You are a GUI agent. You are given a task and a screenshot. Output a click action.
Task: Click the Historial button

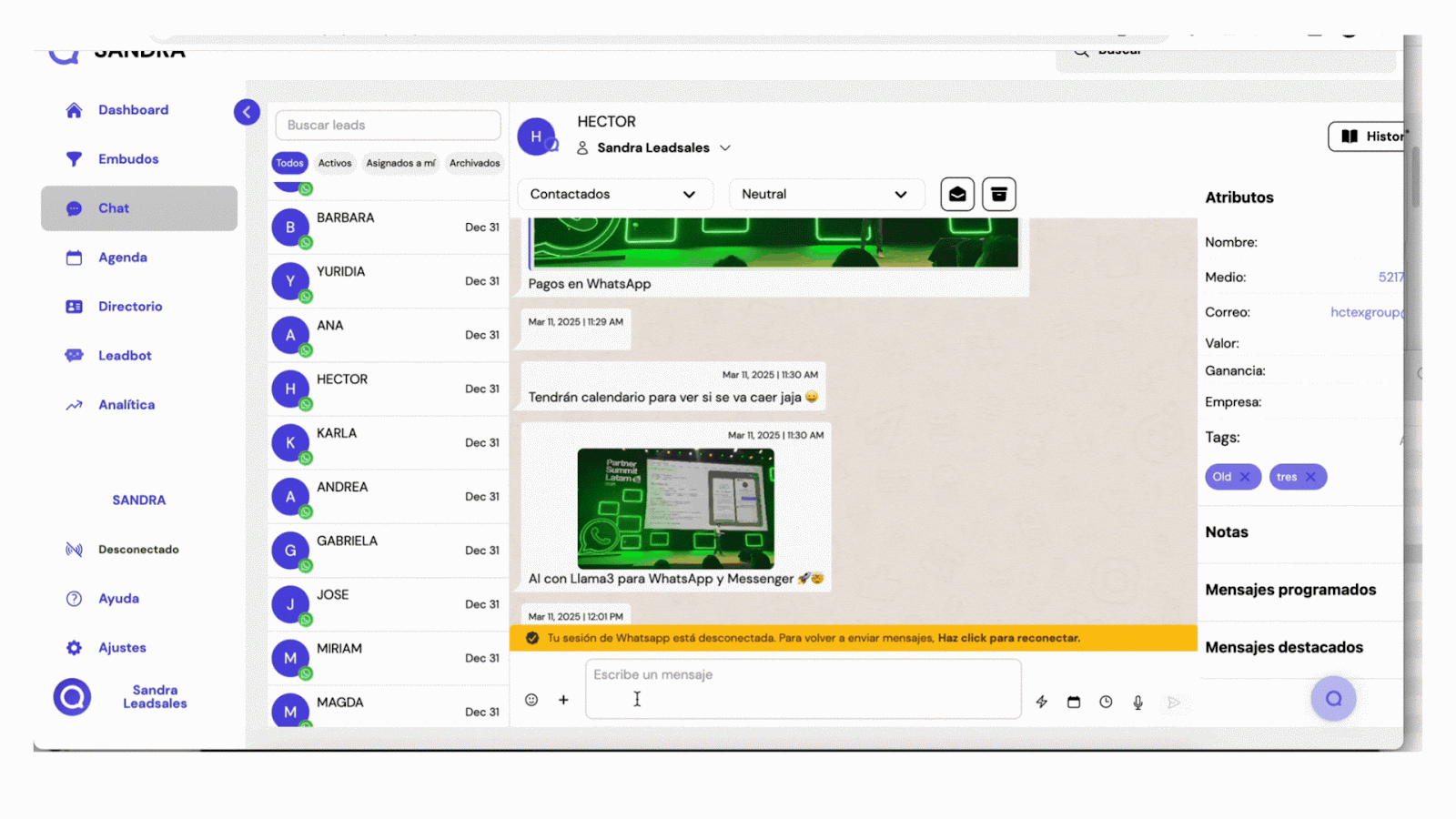(x=1368, y=136)
